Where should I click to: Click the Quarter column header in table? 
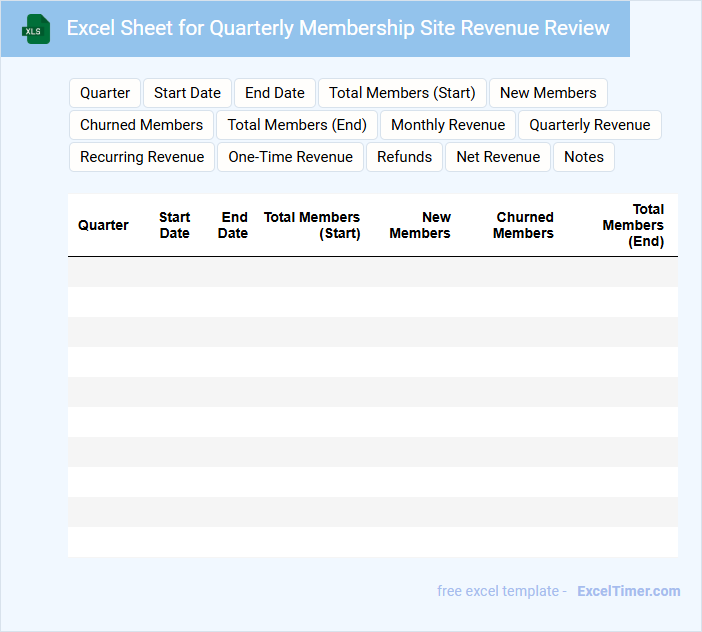[x=103, y=225]
